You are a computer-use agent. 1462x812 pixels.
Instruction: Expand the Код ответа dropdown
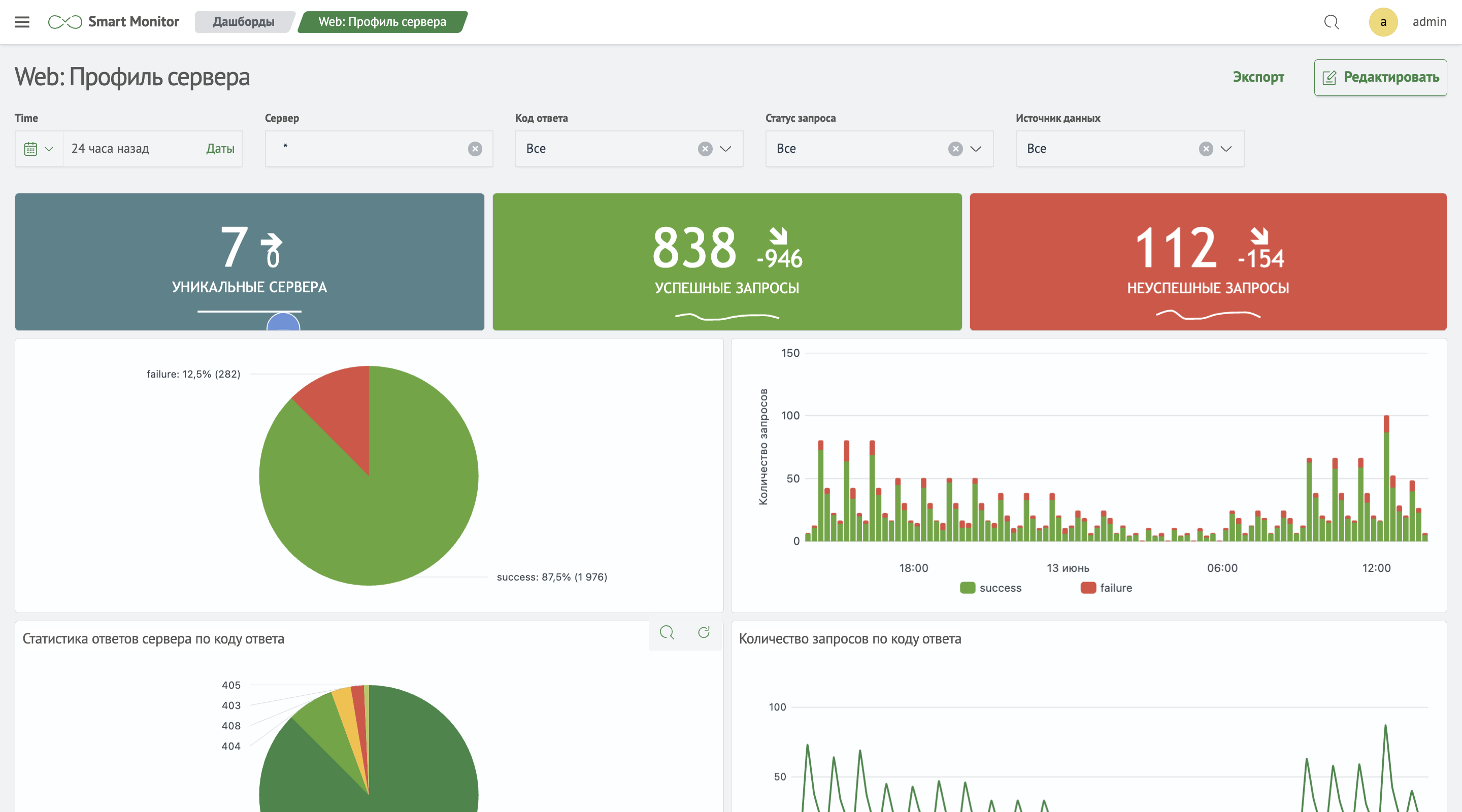tap(725, 149)
